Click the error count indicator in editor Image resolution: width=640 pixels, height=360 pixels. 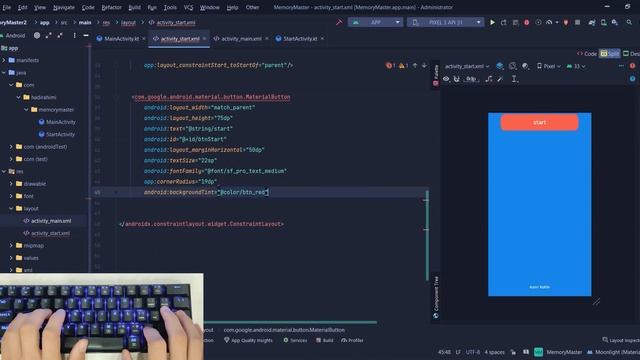(391, 65)
